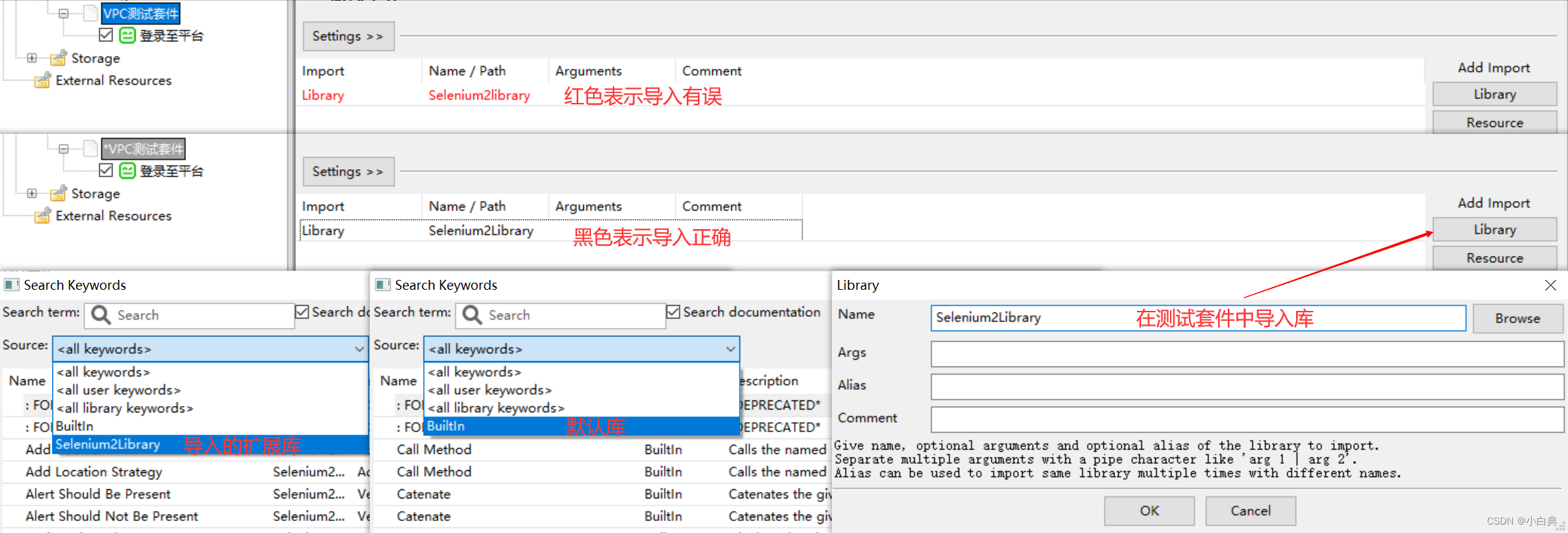Select External Resources label in lower tree
The width and height of the screenshot is (1568, 533).
tap(113, 216)
